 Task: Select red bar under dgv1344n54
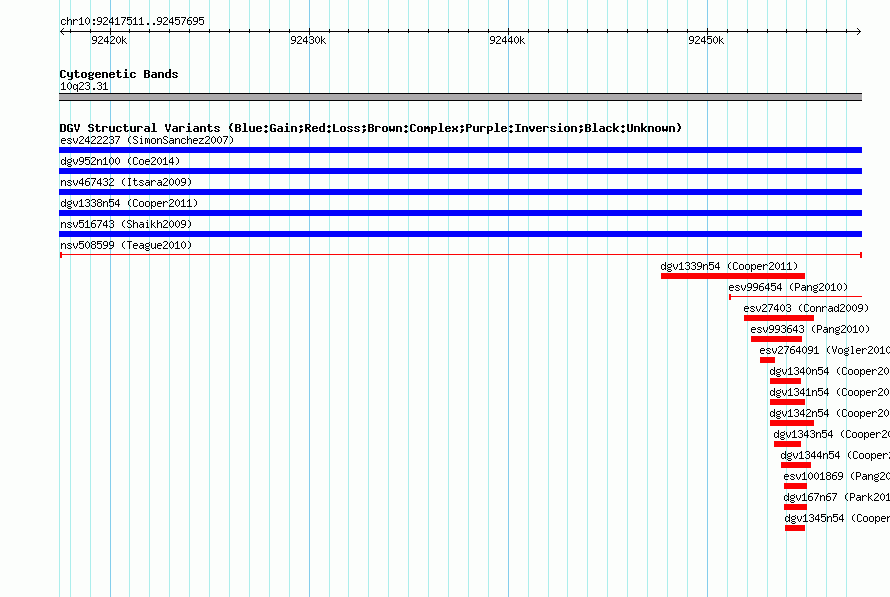pos(796,465)
